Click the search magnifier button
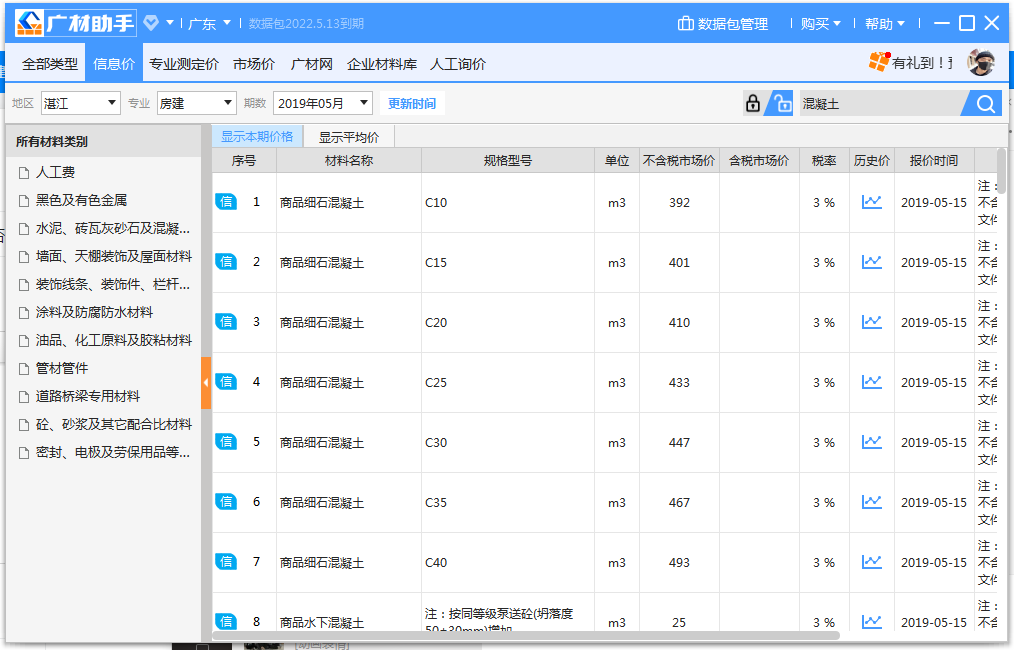Screen dimensions: 1014x650 point(986,103)
